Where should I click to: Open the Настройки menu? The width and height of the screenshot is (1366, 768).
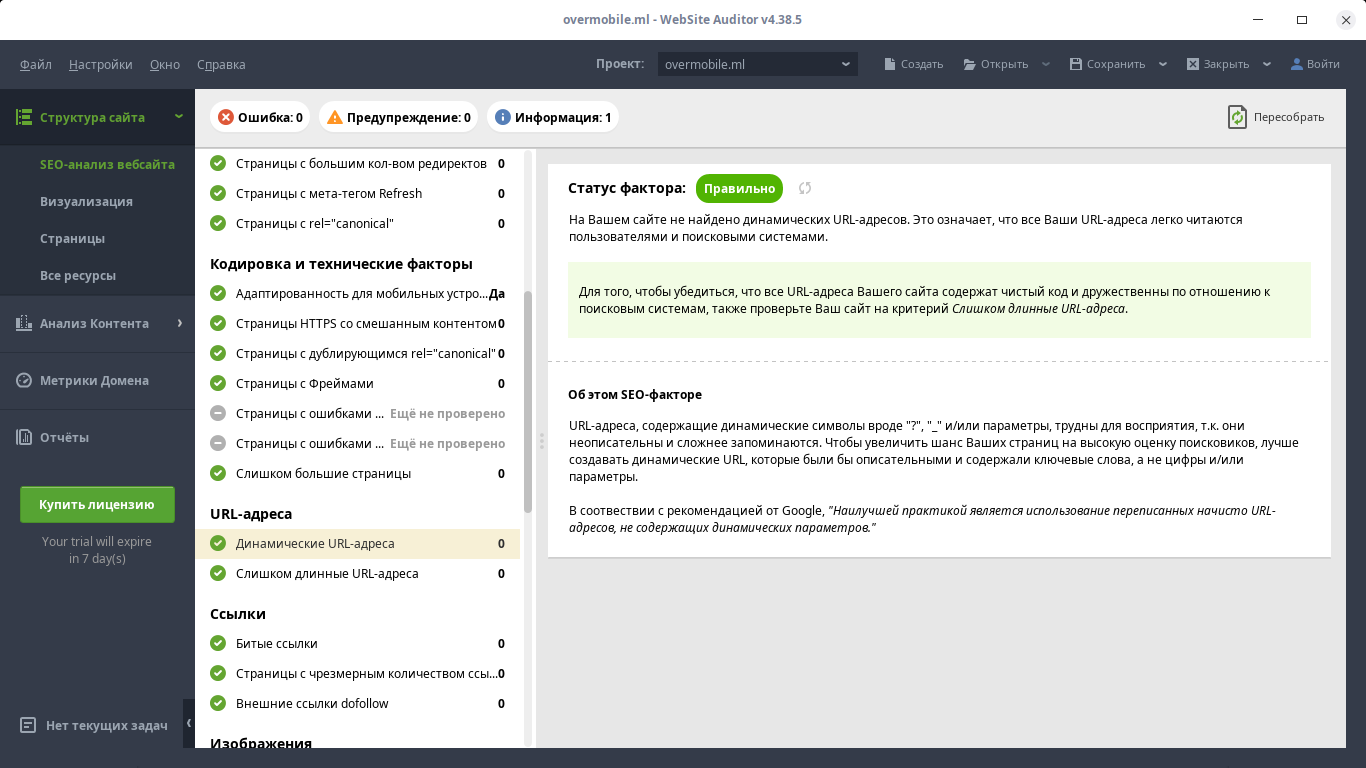pyautogui.click(x=100, y=64)
